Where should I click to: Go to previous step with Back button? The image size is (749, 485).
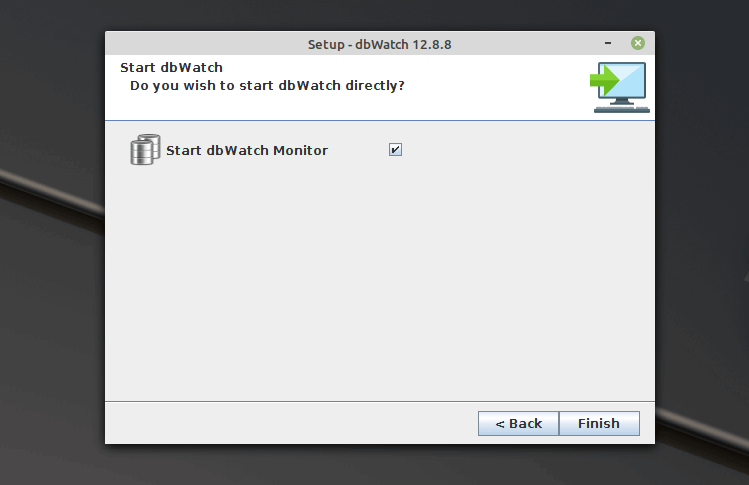click(518, 423)
